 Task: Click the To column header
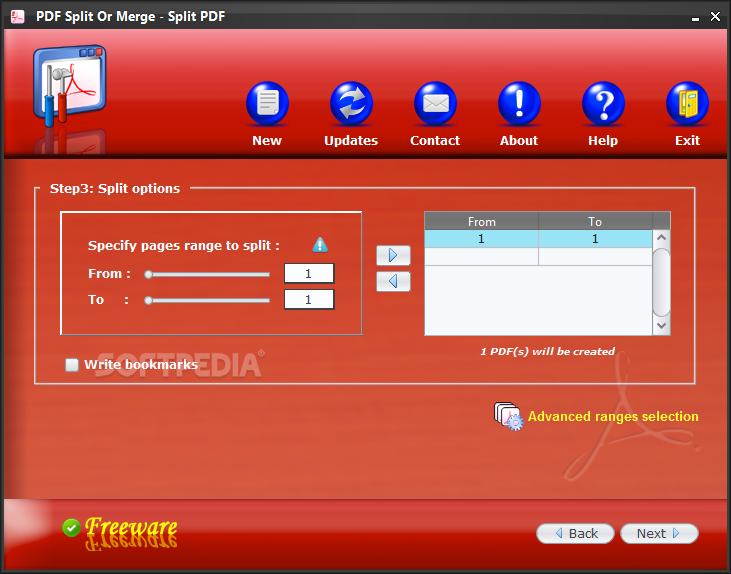point(595,221)
